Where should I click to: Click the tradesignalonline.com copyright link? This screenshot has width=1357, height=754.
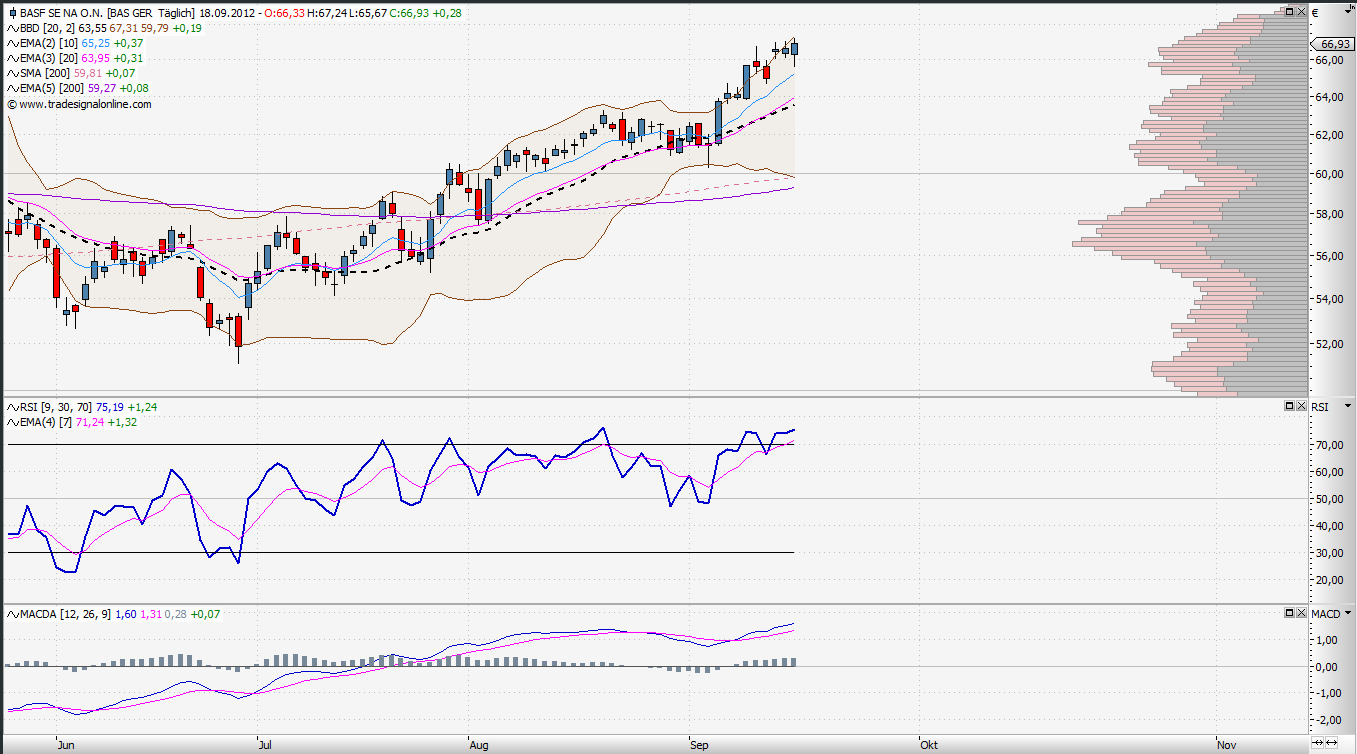tap(84, 104)
